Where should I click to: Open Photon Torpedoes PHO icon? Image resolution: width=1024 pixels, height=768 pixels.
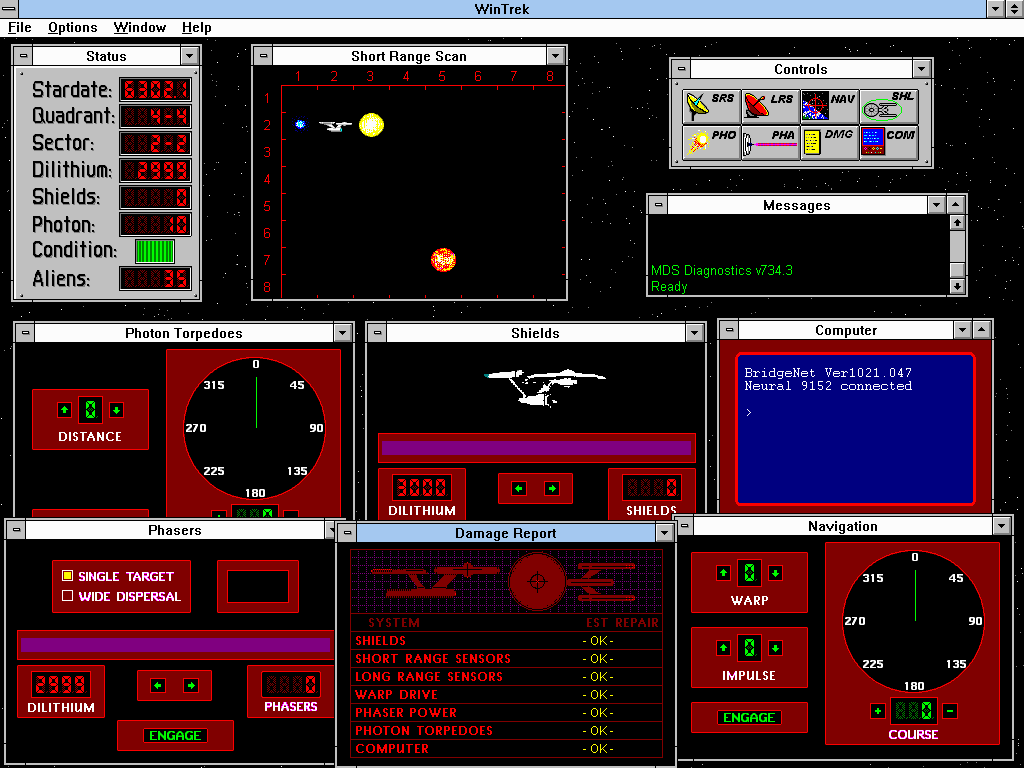711,142
